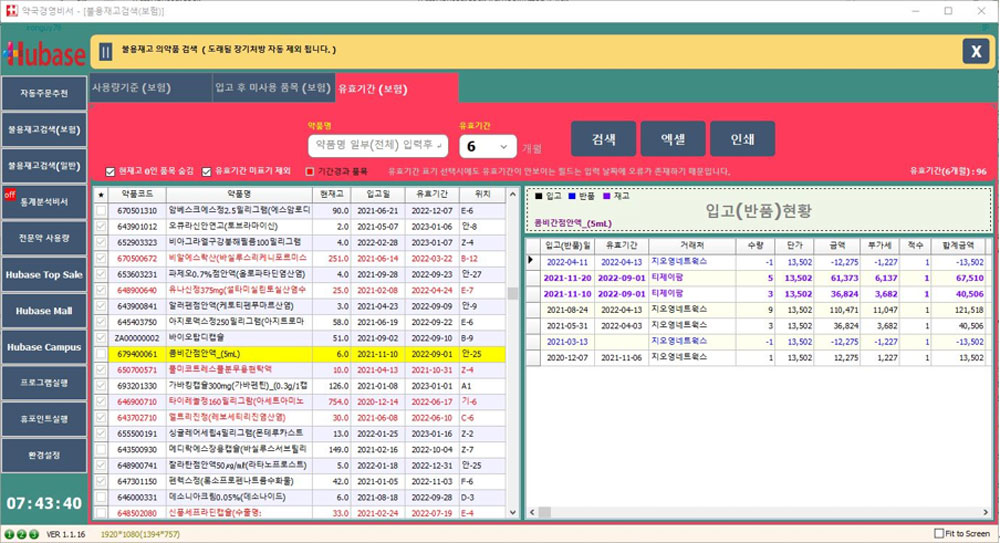
Task: Sort by 약품코드 column header
Action: [x=137, y=194]
